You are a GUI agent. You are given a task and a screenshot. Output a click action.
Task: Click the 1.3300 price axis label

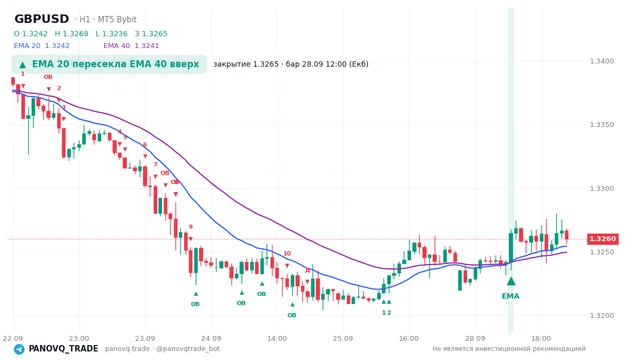tap(602, 189)
